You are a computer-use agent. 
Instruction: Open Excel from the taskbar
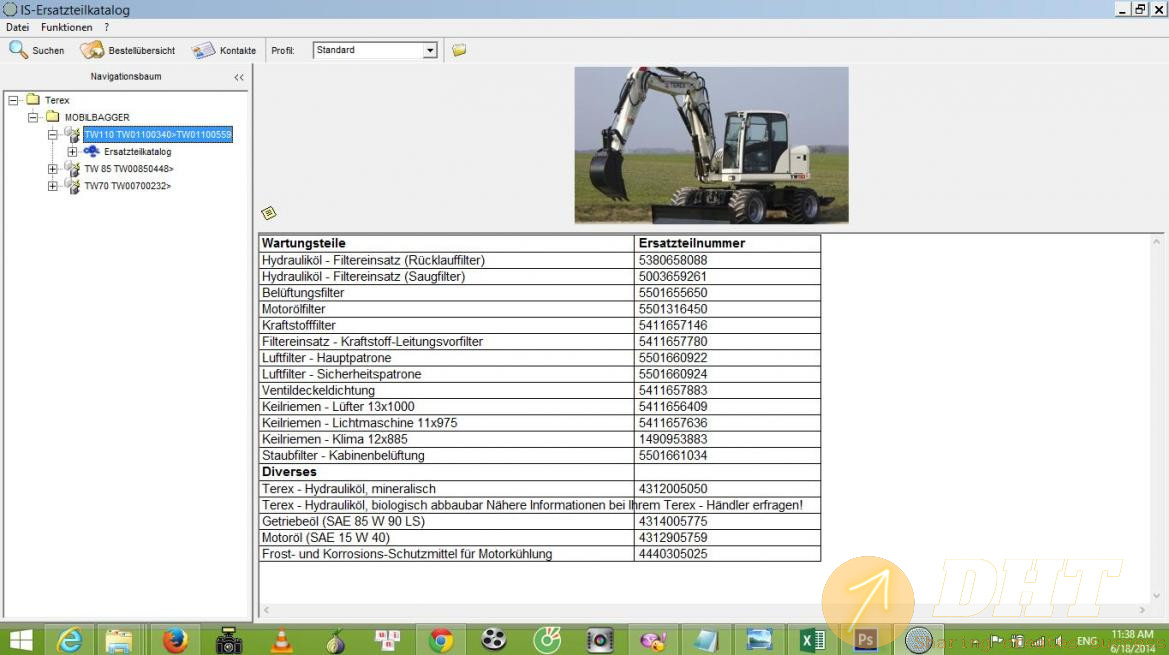[813, 640]
